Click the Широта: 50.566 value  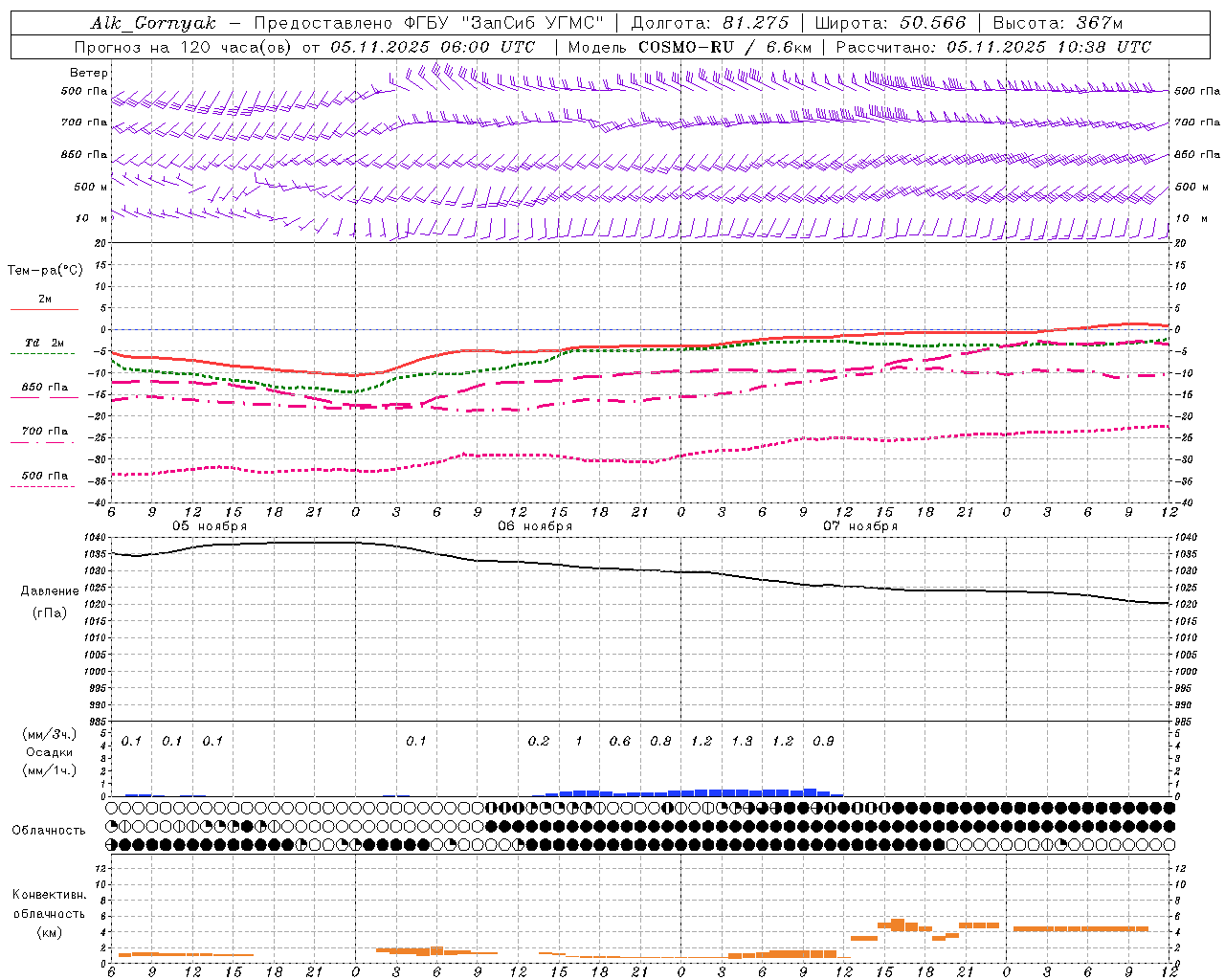(890, 23)
